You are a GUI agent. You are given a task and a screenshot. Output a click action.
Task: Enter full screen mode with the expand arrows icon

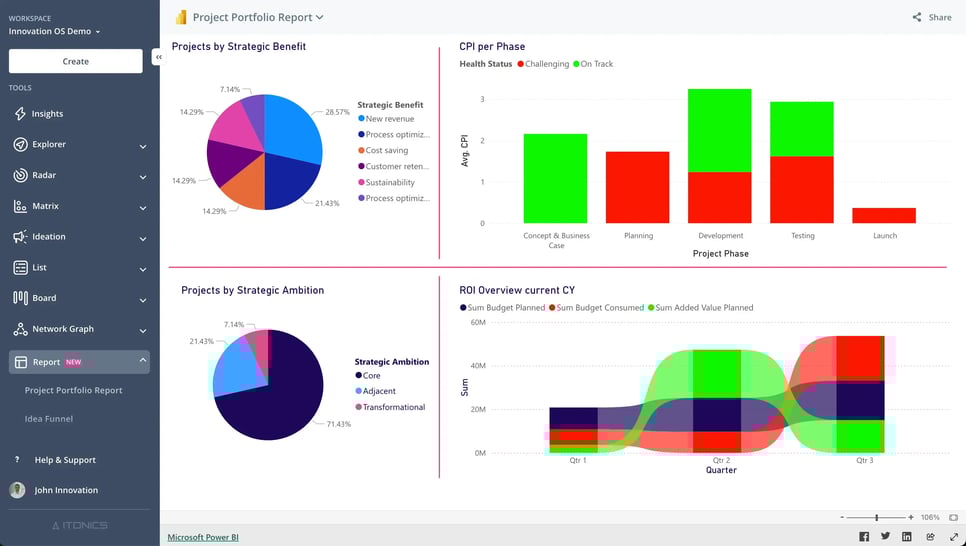[952, 537]
